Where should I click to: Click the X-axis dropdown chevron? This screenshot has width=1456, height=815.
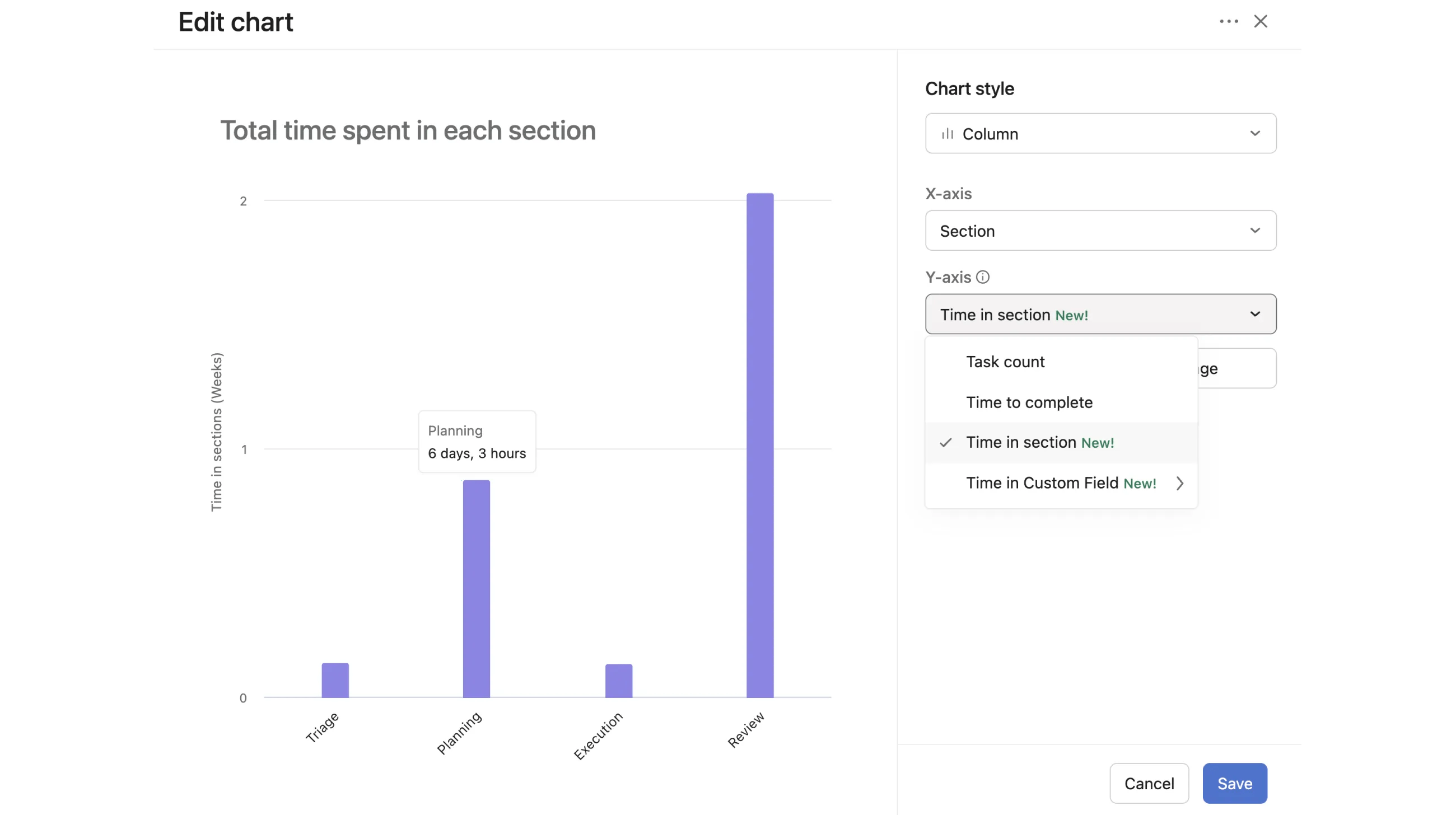click(1255, 231)
